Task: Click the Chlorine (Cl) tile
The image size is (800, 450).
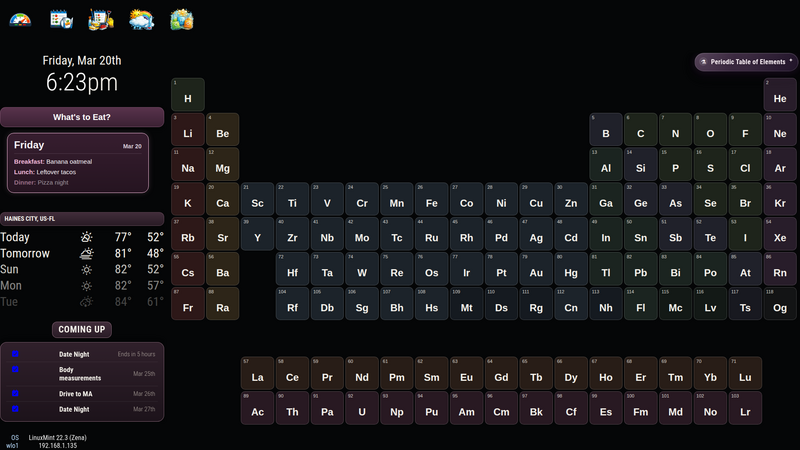Action: pos(745,164)
